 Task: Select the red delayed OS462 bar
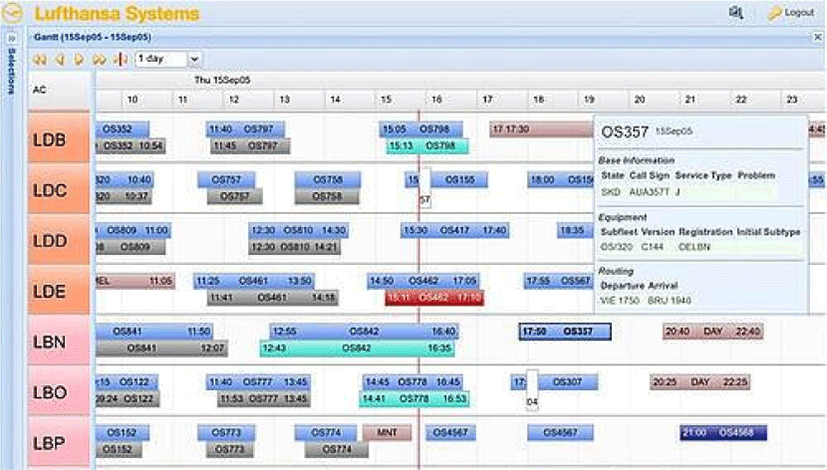click(x=435, y=298)
